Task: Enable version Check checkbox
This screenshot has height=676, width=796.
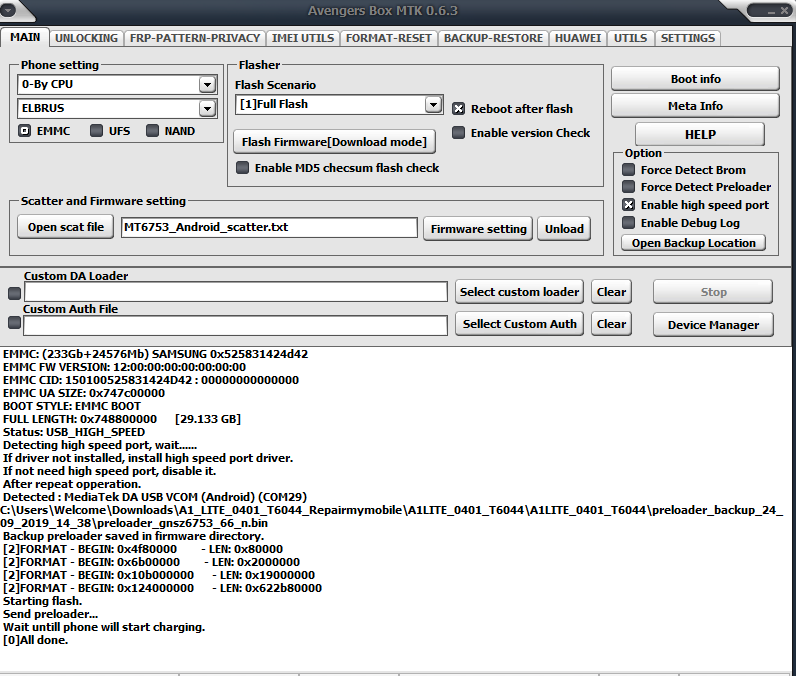Action: click(x=458, y=132)
